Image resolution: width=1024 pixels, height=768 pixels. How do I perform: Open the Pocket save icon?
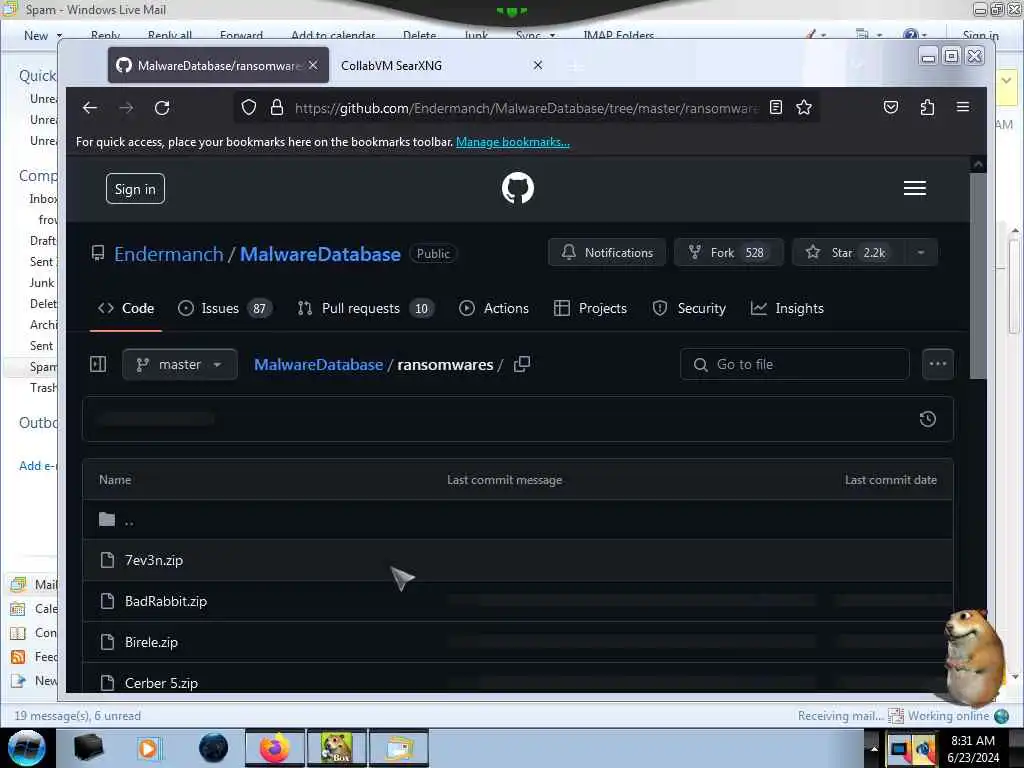(891, 107)
